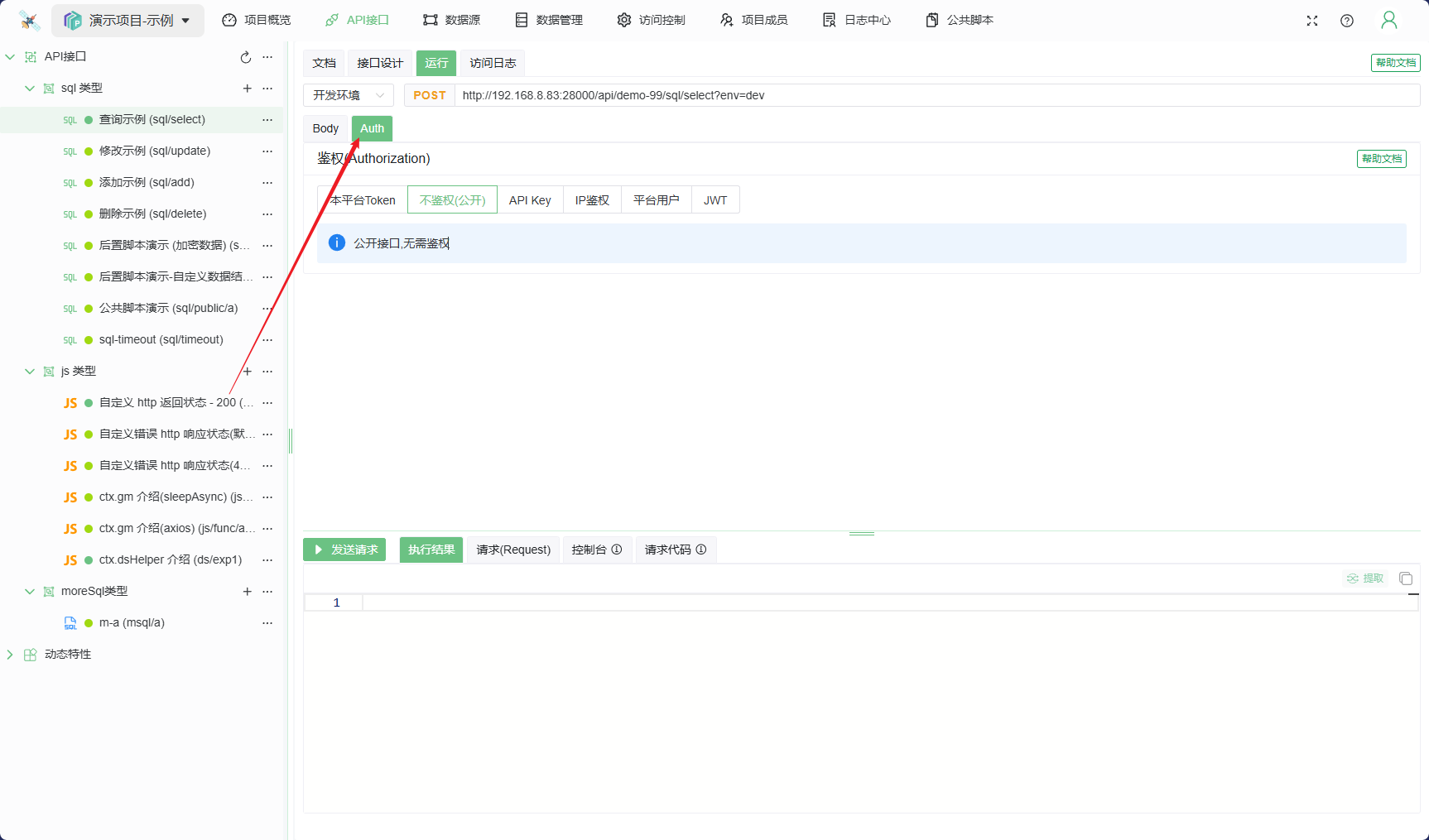The image size is (1429, 840).
Task: Click the plus icon next to moreSql类型
Action: click(247, 592)
